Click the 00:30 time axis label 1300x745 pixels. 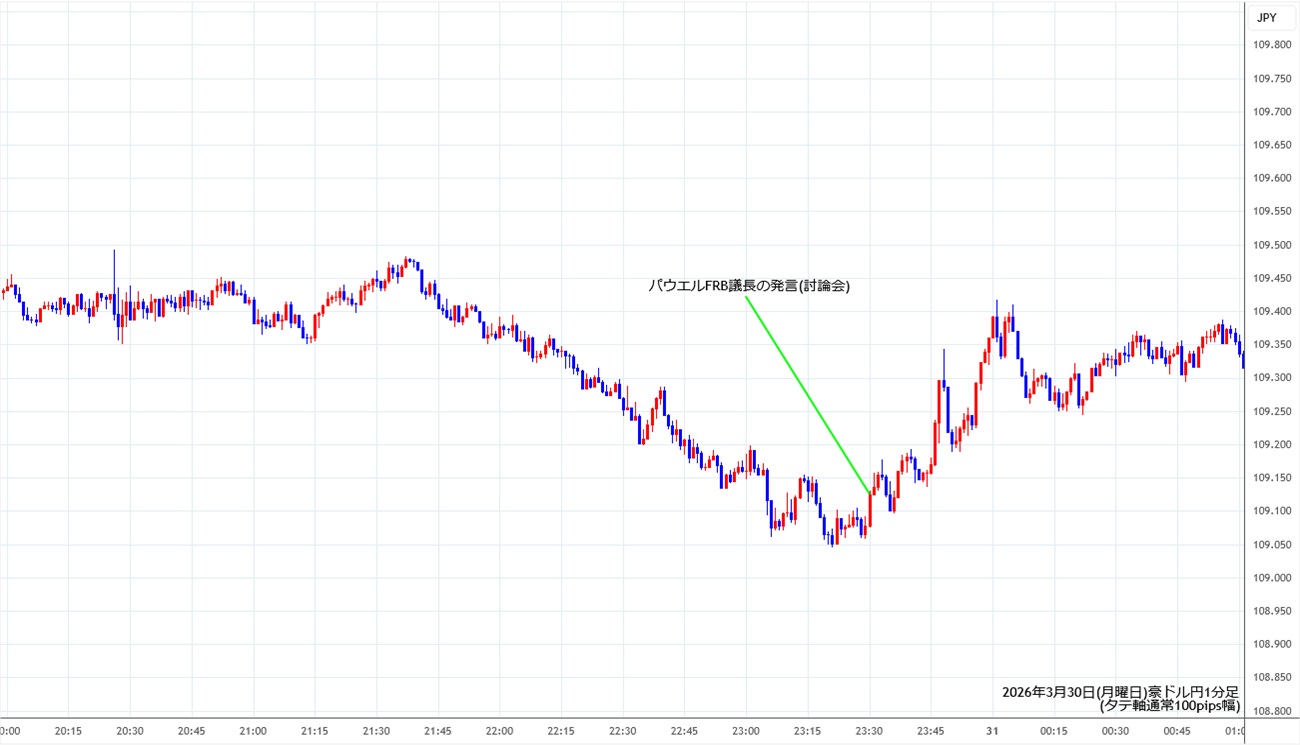click(x=1116, y=731)
